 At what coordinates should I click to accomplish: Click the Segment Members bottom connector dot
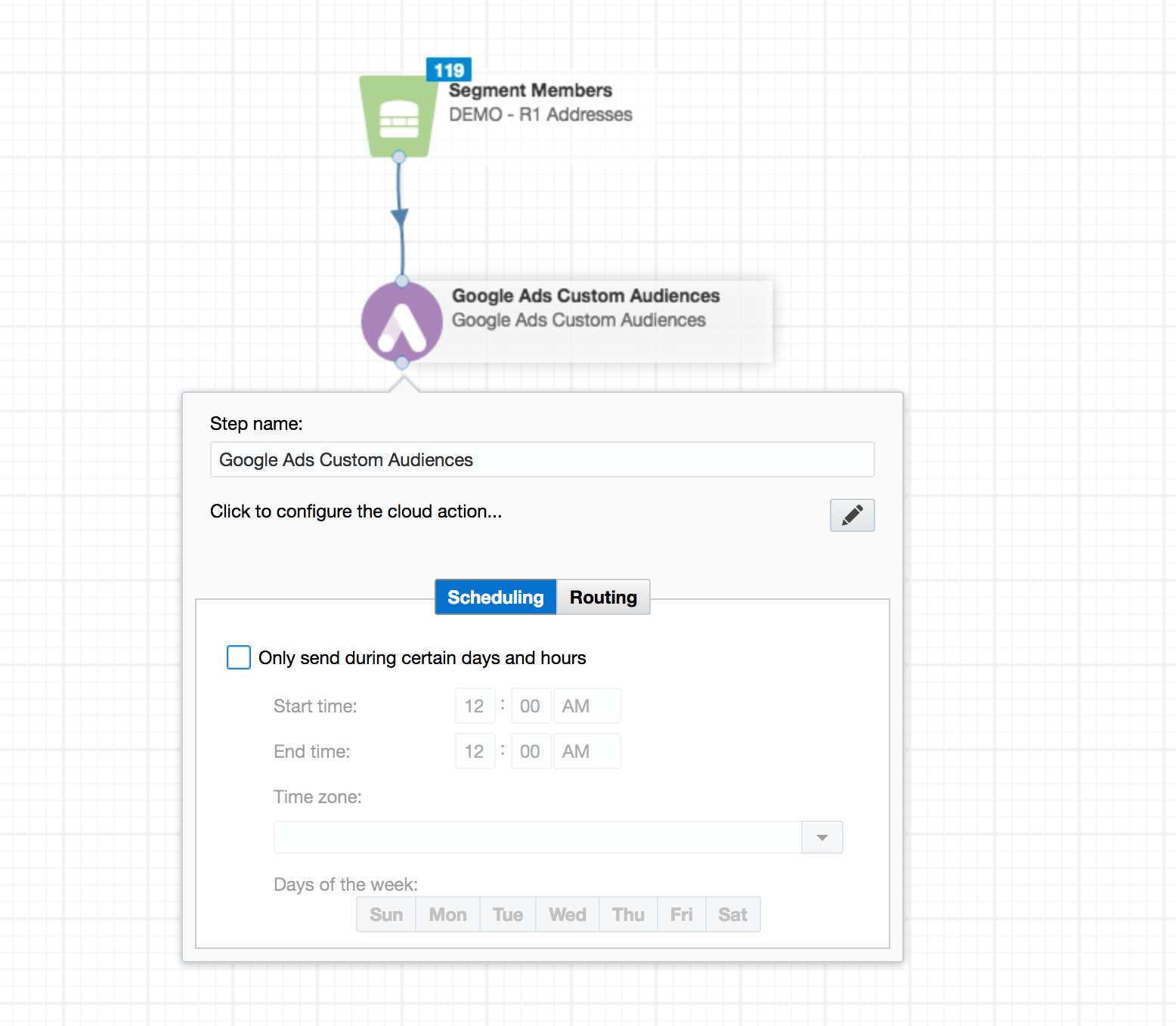click(x=399, y=157)
